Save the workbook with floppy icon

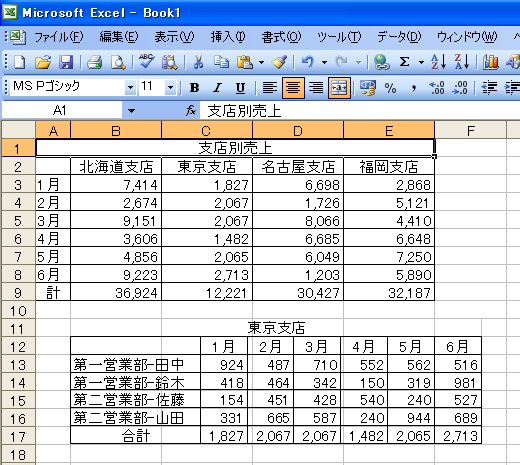pos(66,62)
